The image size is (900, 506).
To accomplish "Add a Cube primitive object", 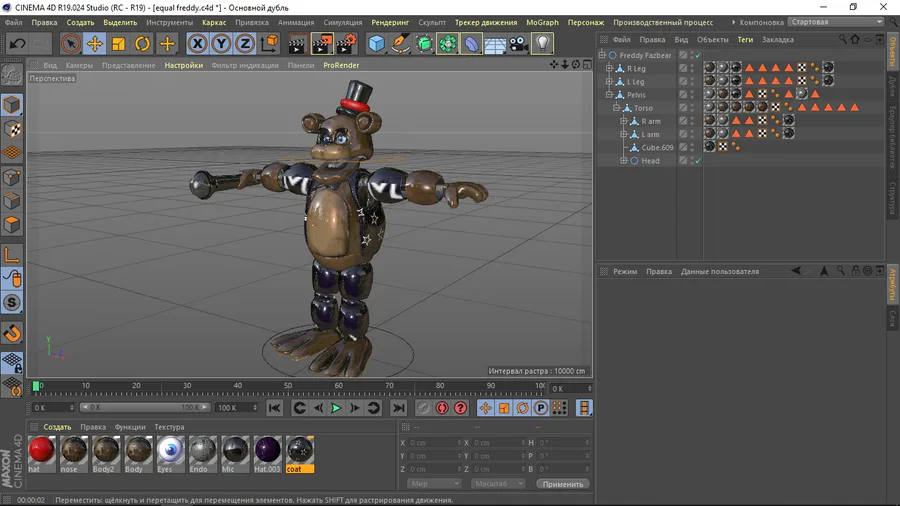I will pos(377,44).
